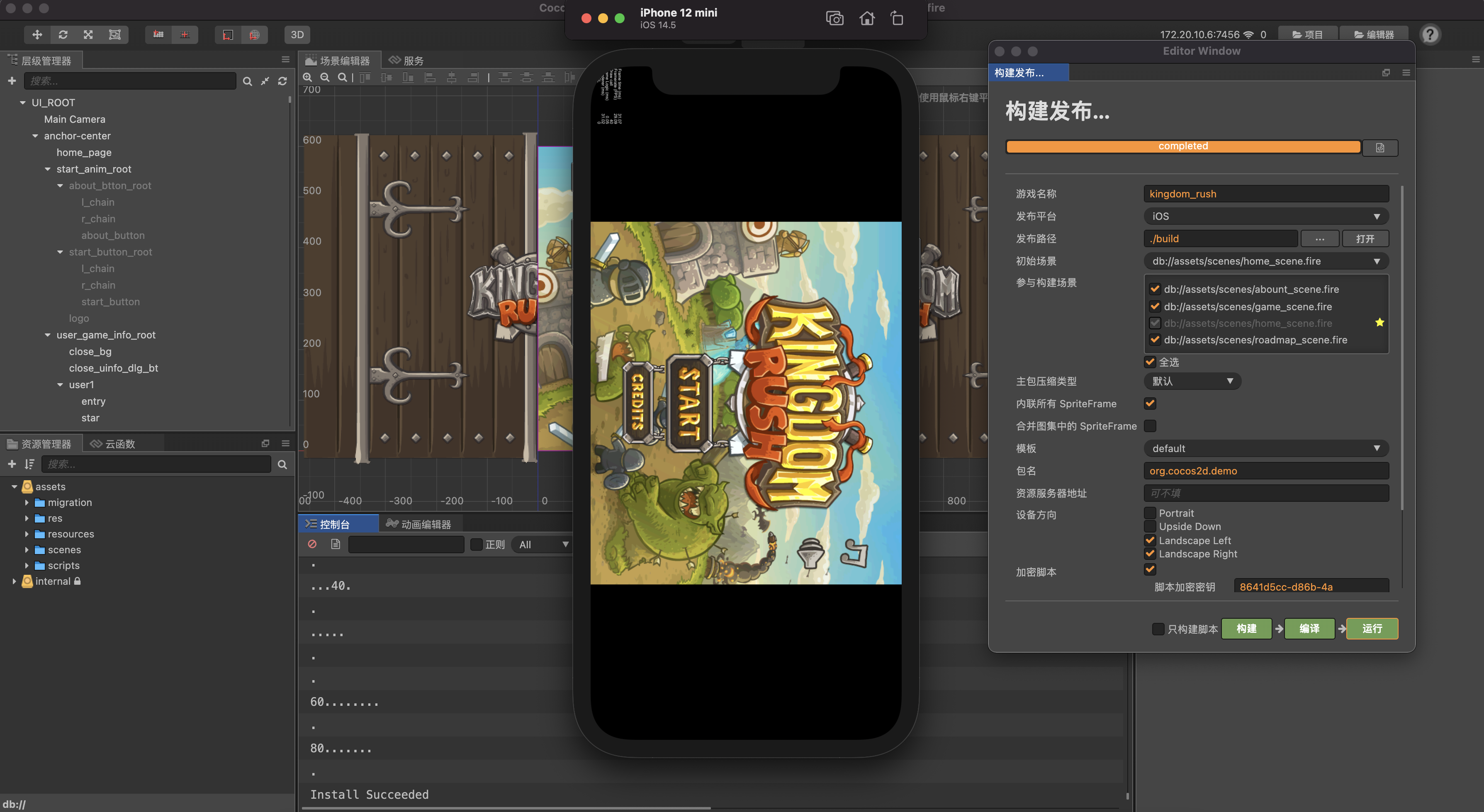Screen dimensions: 1484x812
Task: Select the Rotate tool icon
Action: [x=63, y=34]
